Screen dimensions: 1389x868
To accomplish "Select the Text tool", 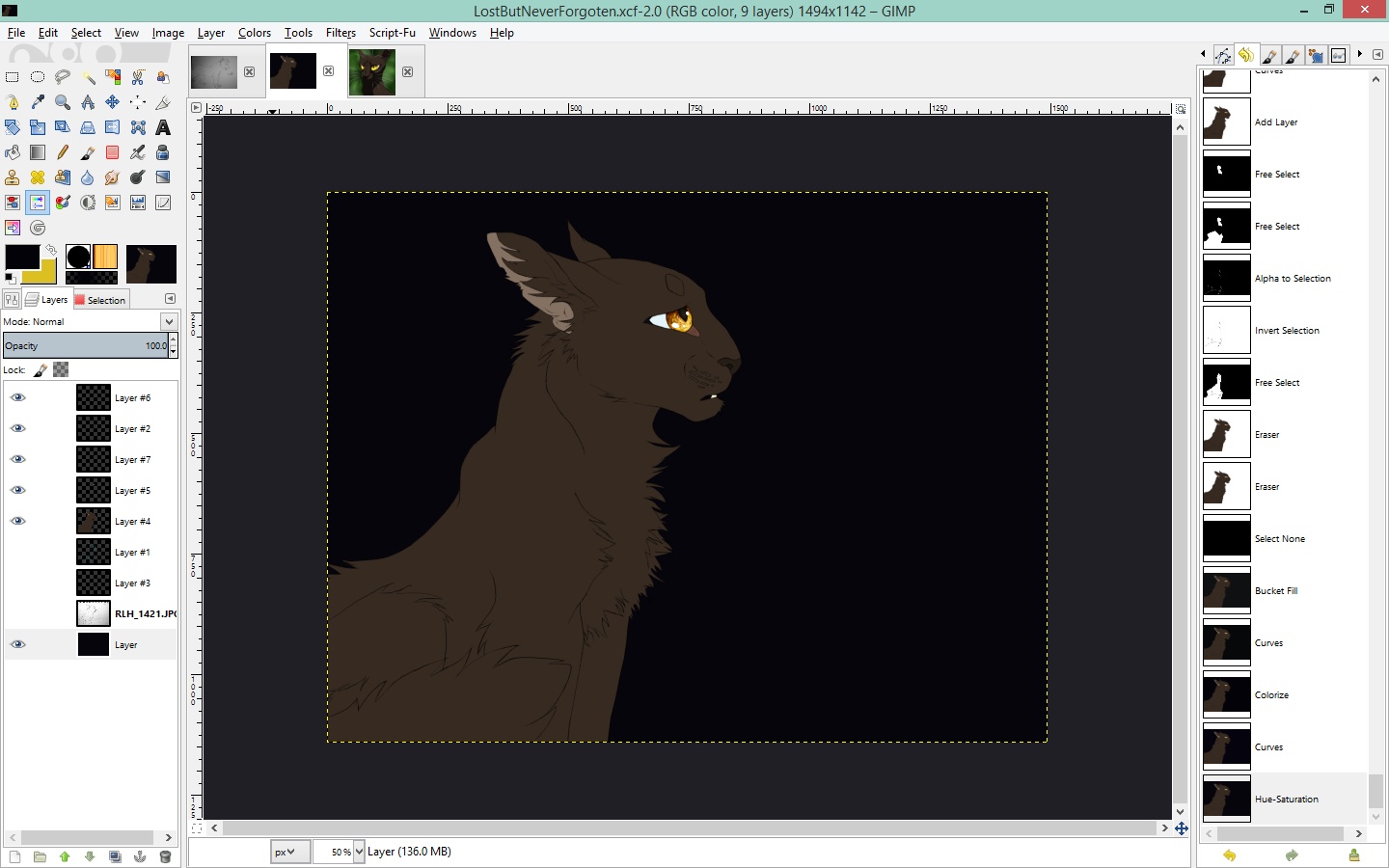I will pyautogui.click(x=163, y=127).
